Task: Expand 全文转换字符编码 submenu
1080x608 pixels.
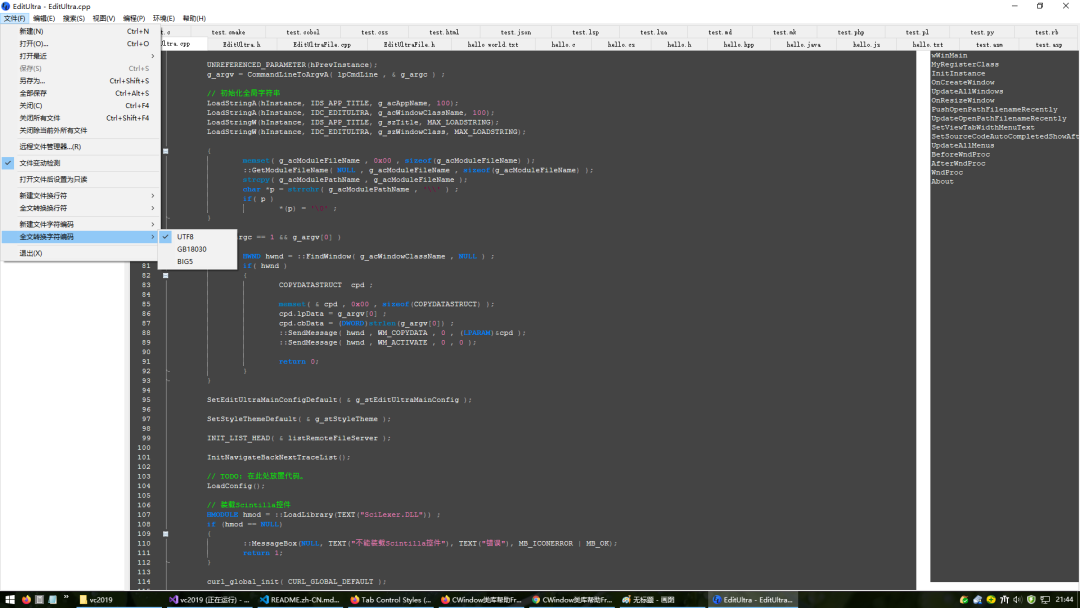Action: [80, 237]
